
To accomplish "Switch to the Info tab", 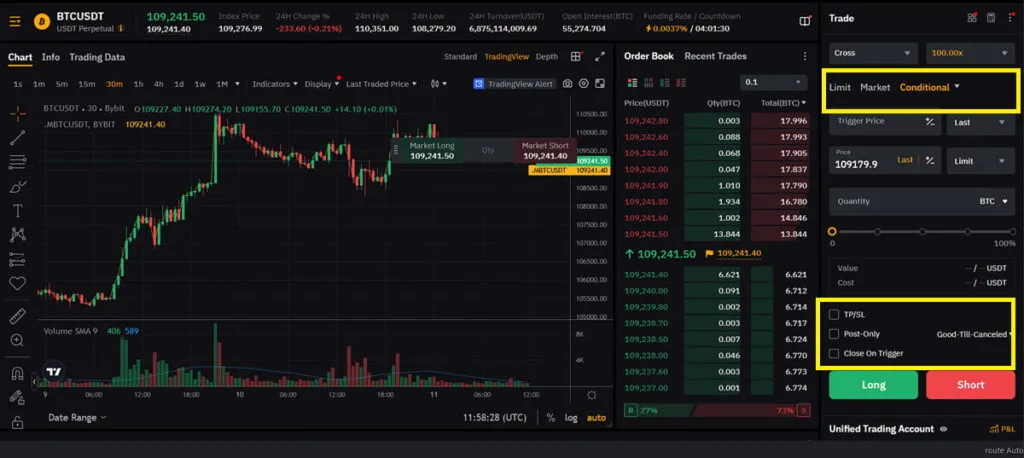I will coord(50,57).
